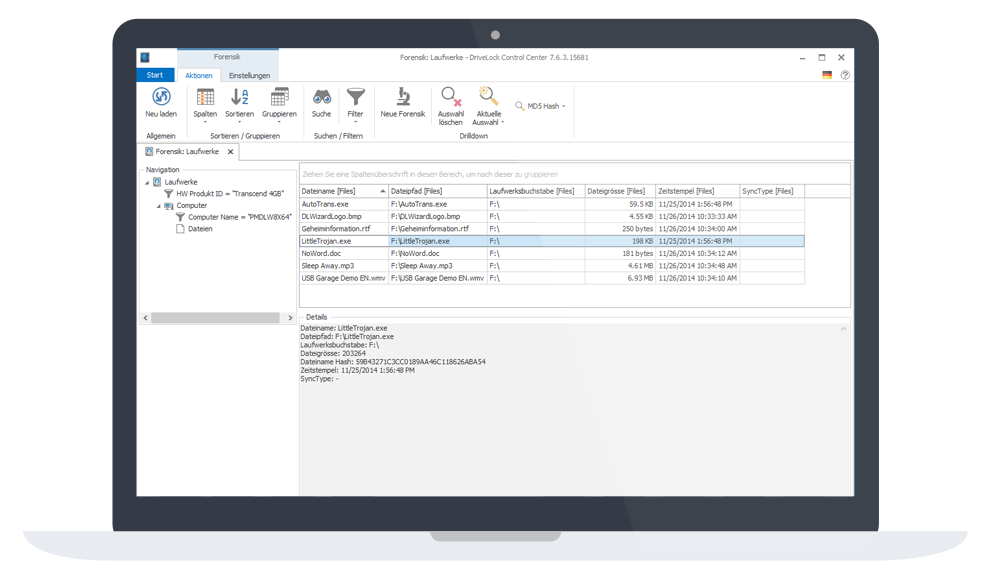
Task: Click the Suche binoculars icon
Action: pyautogui.click(x=321, y=97)
